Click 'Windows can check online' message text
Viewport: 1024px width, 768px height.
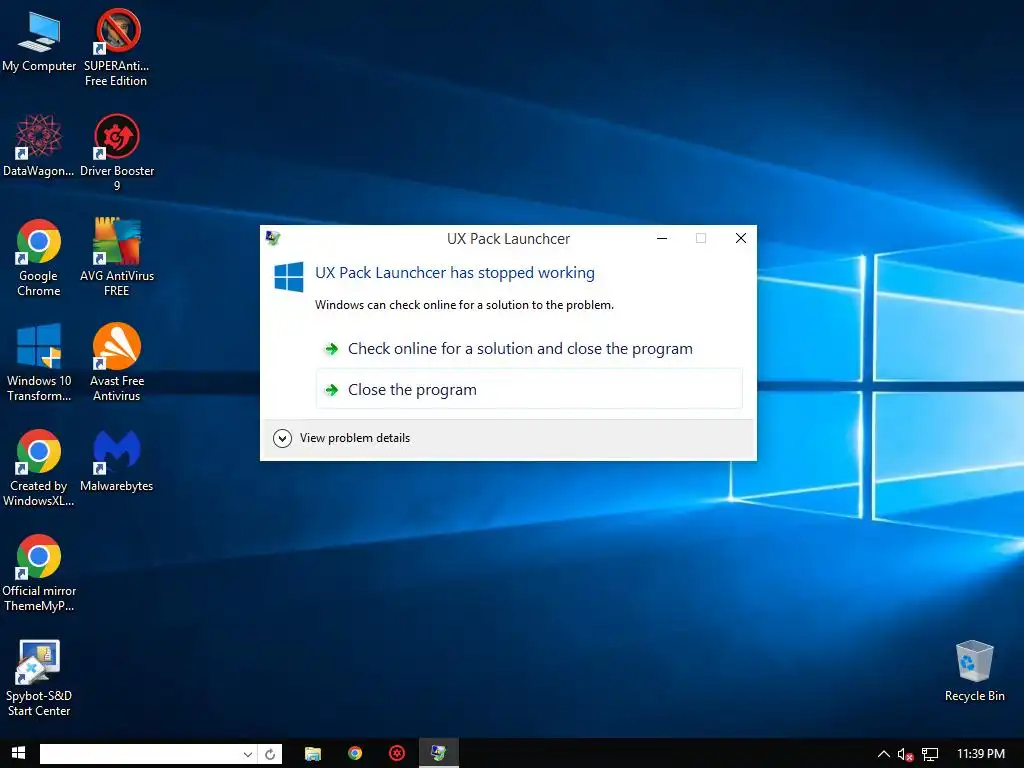coord(464,305)
